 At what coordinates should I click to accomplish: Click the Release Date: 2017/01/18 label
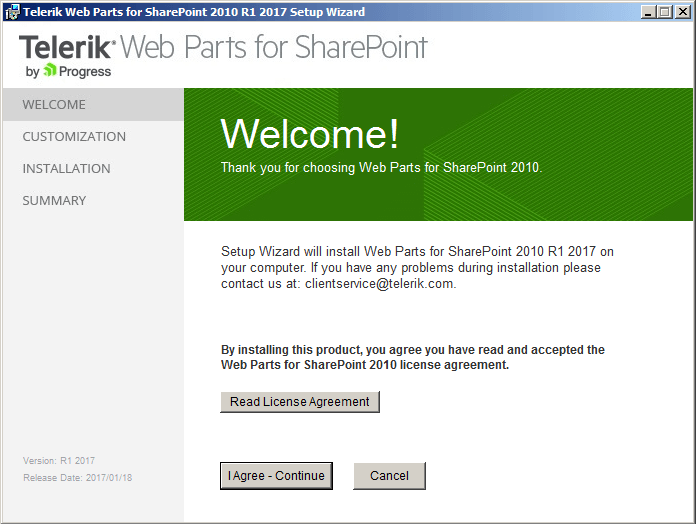coord(78,478)
